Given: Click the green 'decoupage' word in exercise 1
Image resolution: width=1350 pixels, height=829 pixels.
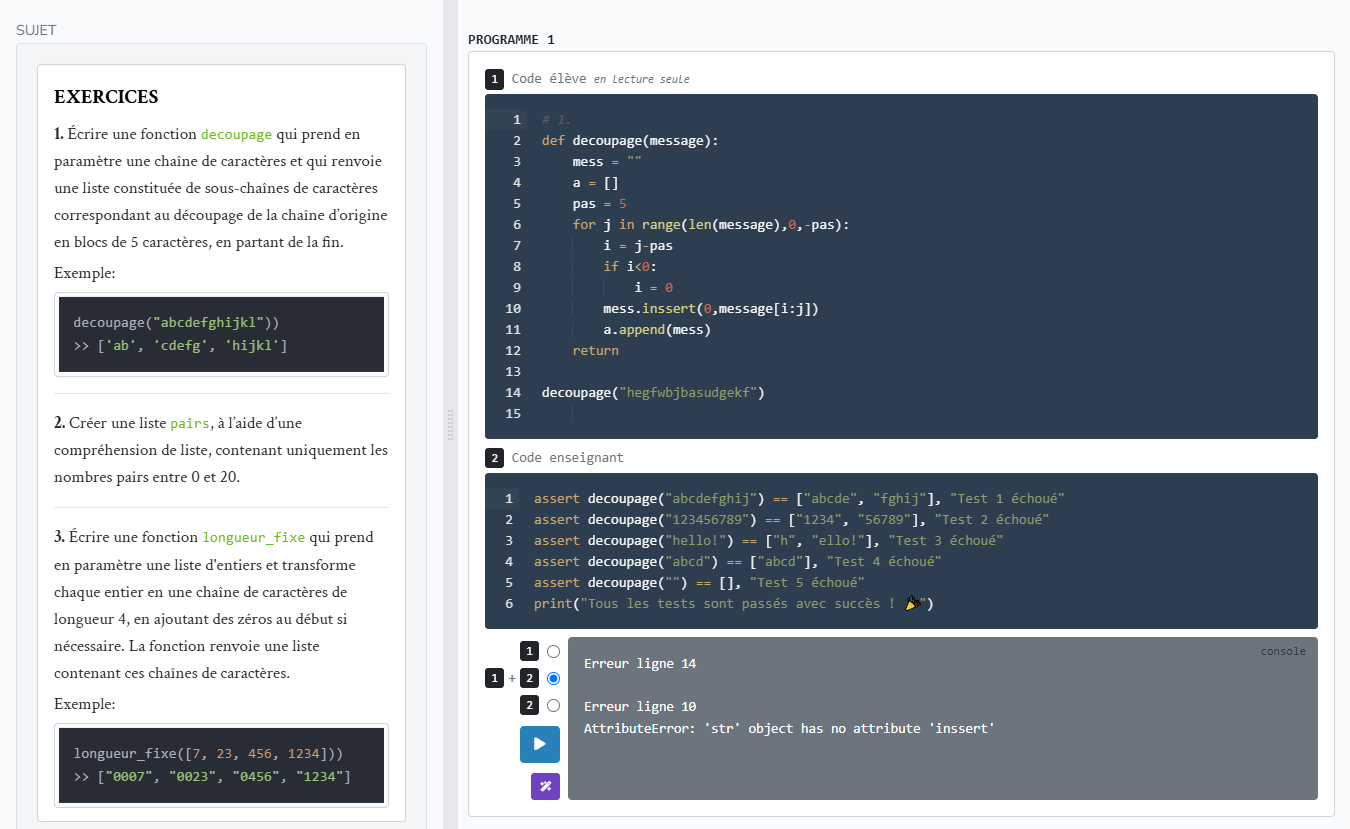Looking at the screenshot, I should click(237, 134).
